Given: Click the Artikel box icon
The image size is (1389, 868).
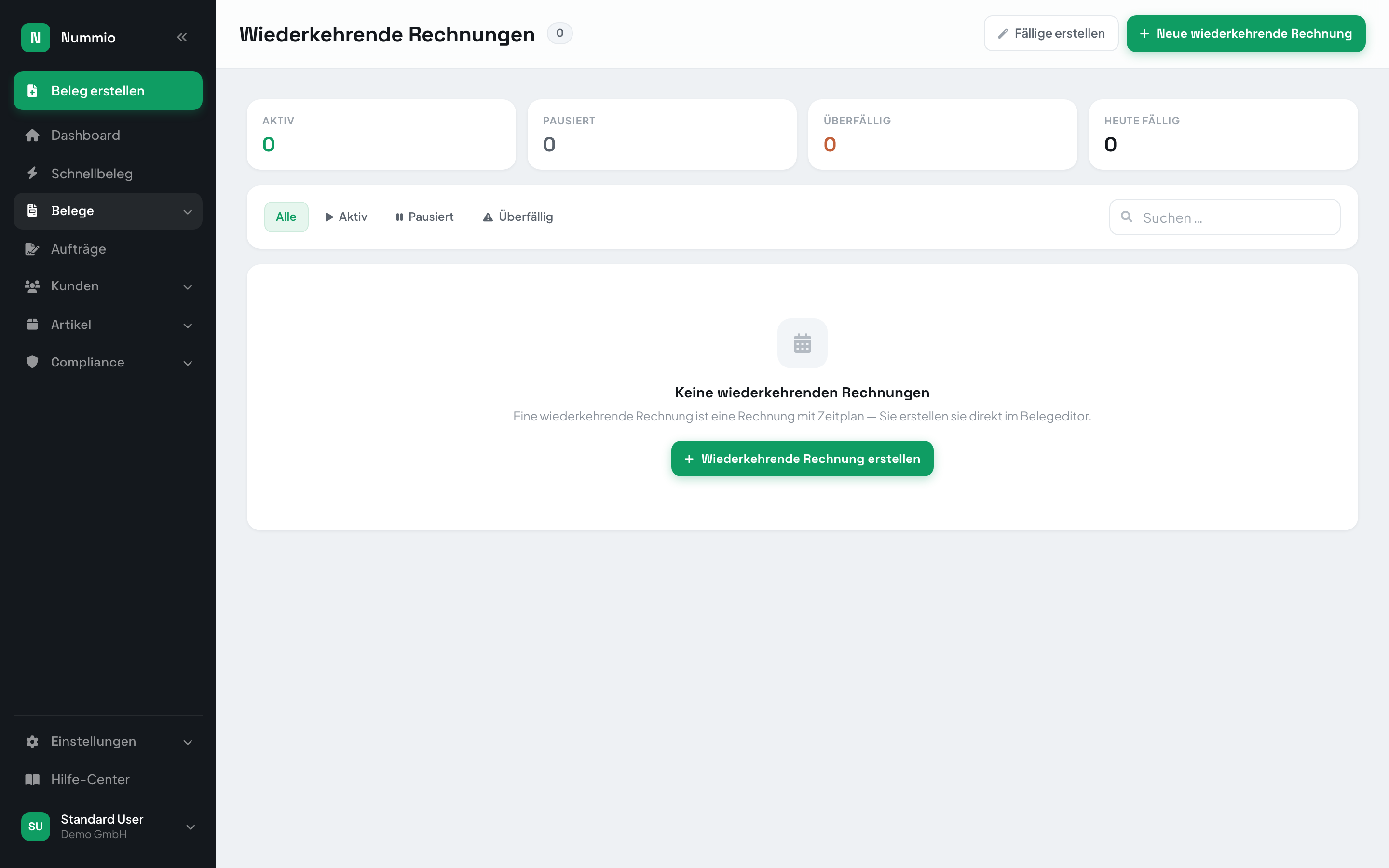Looking at the screenshot, I should point(33,325).
